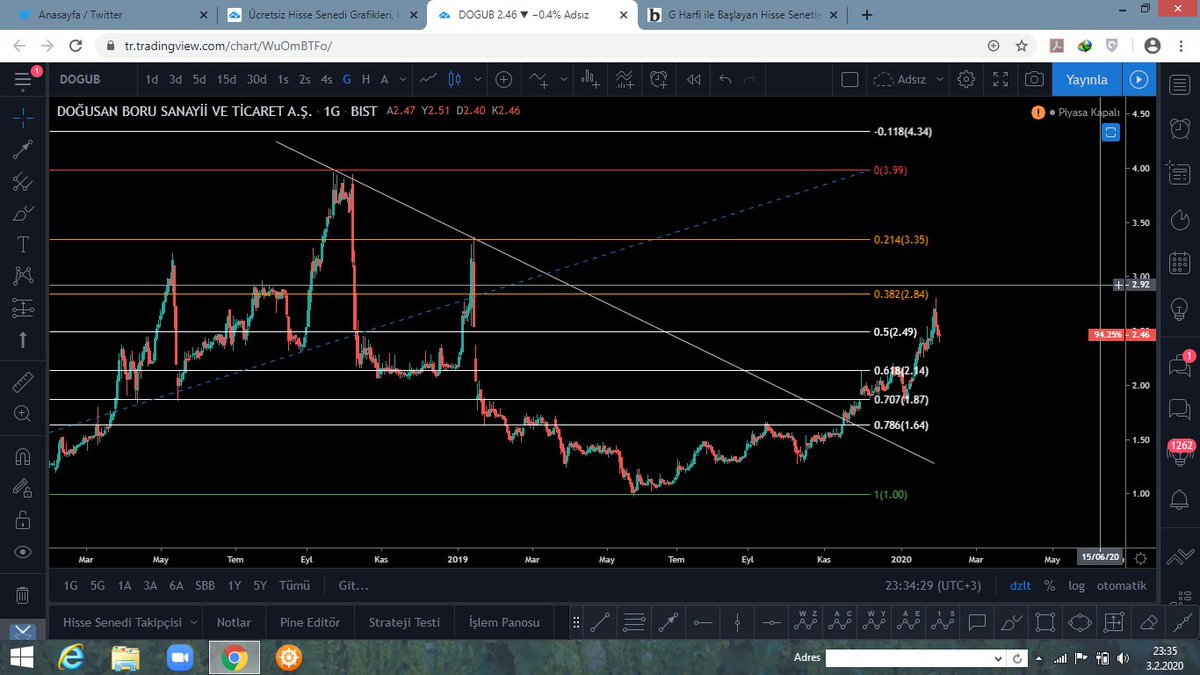
Task: Open Zoom from the taskbar
Action: point(180,658)
